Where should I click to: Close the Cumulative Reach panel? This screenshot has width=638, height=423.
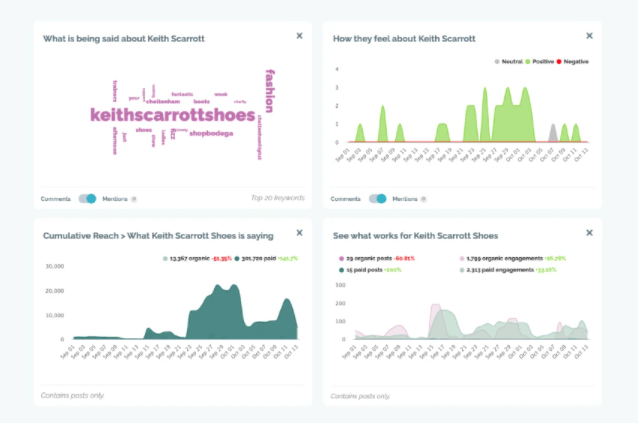(x=299, y=234)
